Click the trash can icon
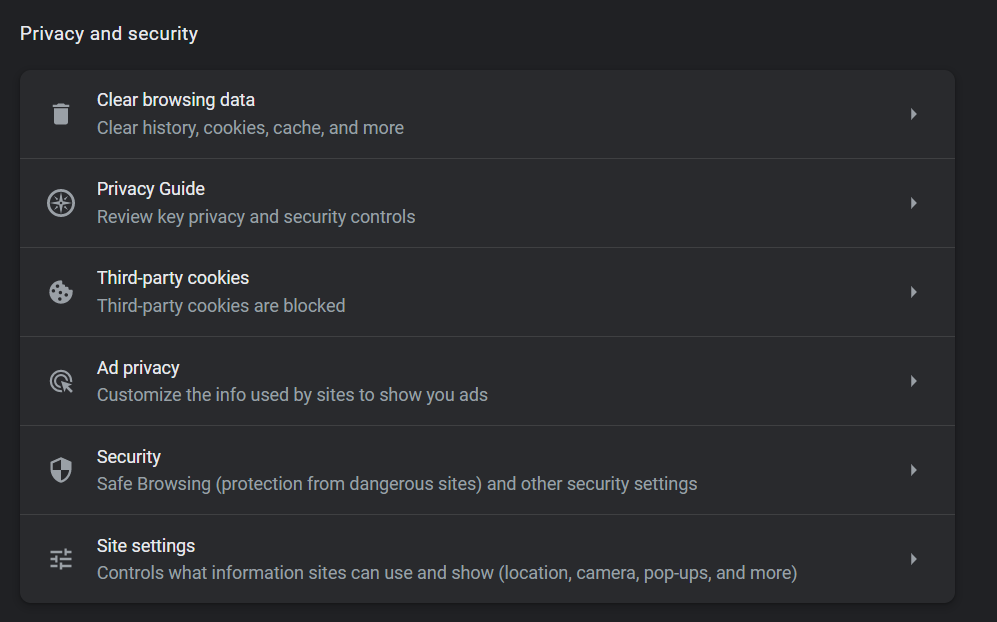The width and height of the screenshot is (997, 622). click(x=61, y=114)
